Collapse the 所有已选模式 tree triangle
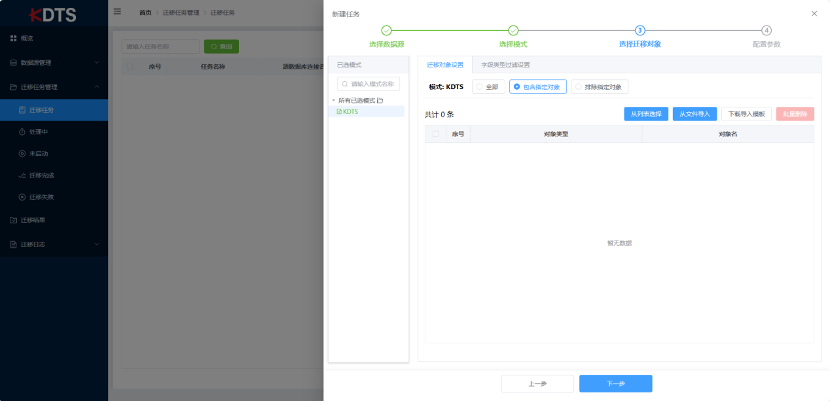This screenshot has height=402, width=830. point(333,100)
